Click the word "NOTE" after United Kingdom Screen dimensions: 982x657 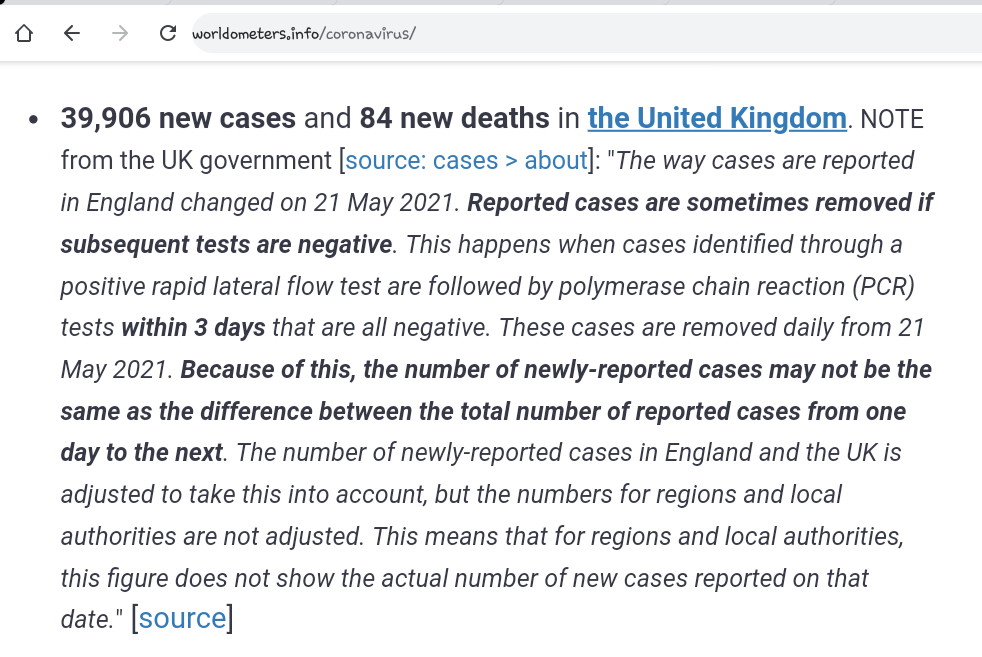[x=891, y=119]
